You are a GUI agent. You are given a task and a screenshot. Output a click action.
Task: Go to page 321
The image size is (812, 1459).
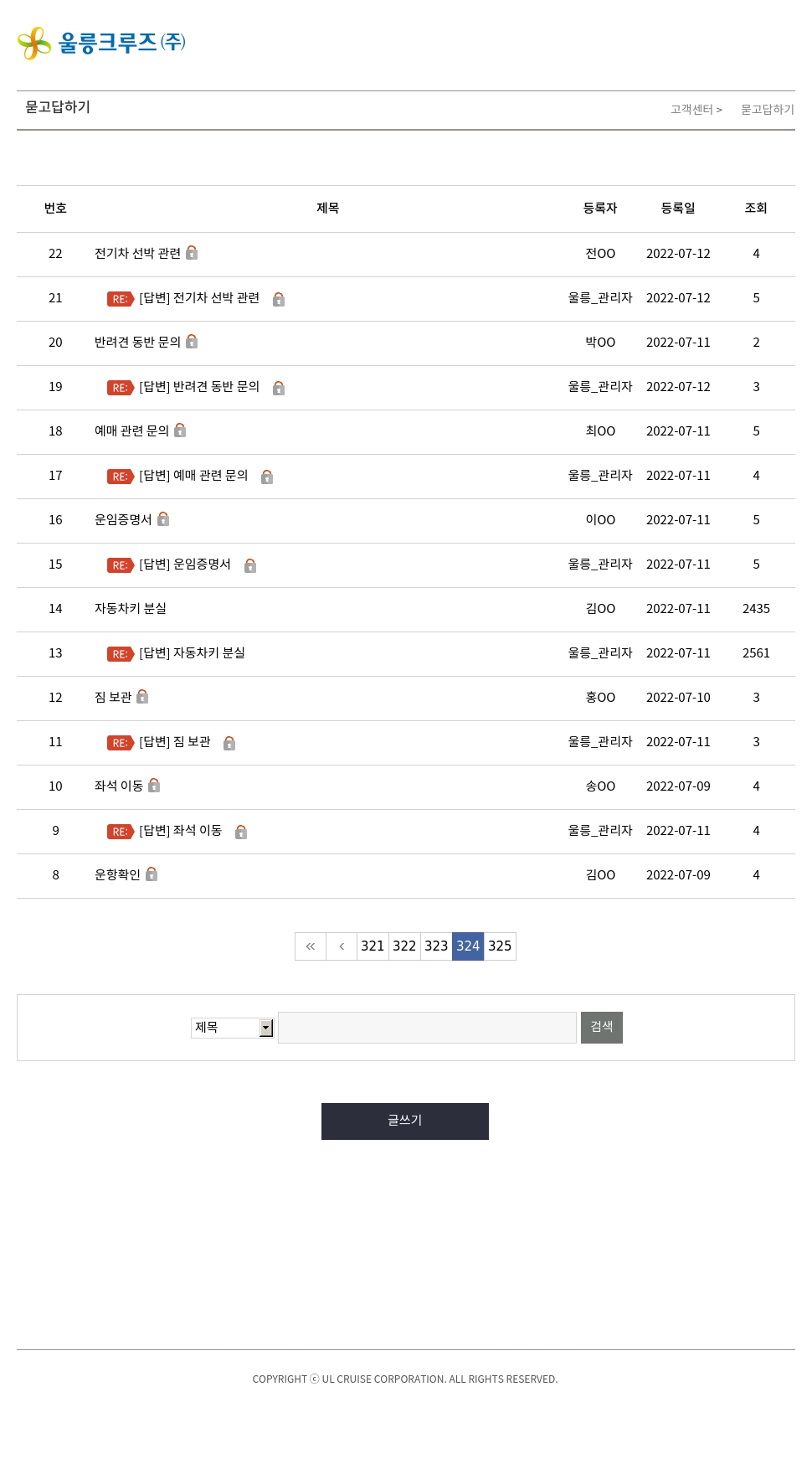[373, 946]
